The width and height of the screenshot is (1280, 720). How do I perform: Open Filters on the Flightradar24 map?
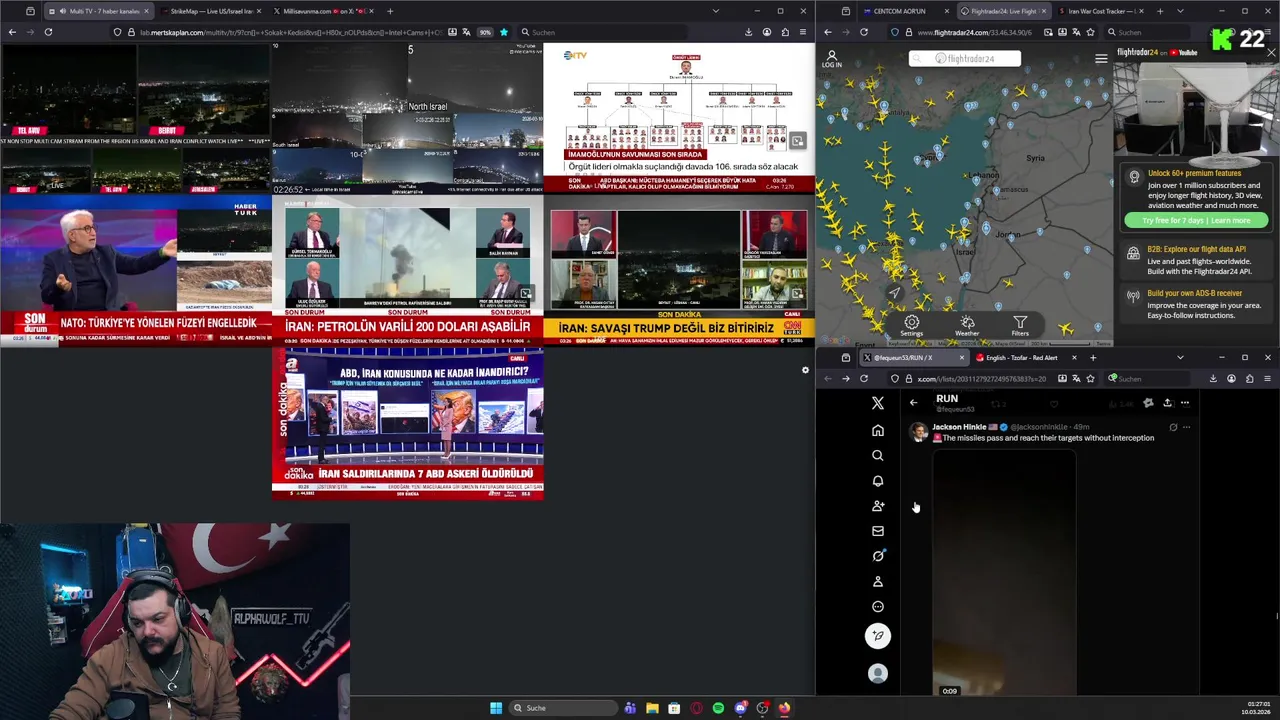coord(1020,326)
